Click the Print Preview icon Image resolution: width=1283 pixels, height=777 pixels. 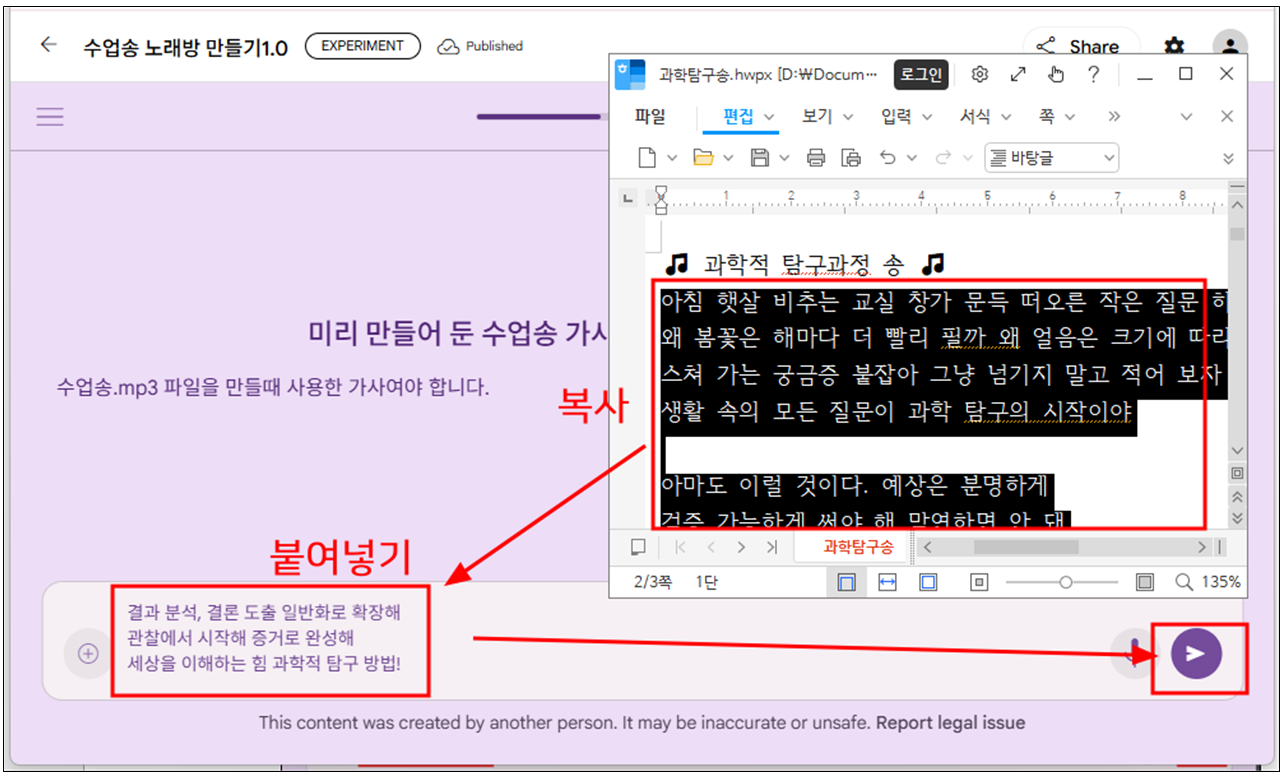pyautogui.click(x=851, y=157)
